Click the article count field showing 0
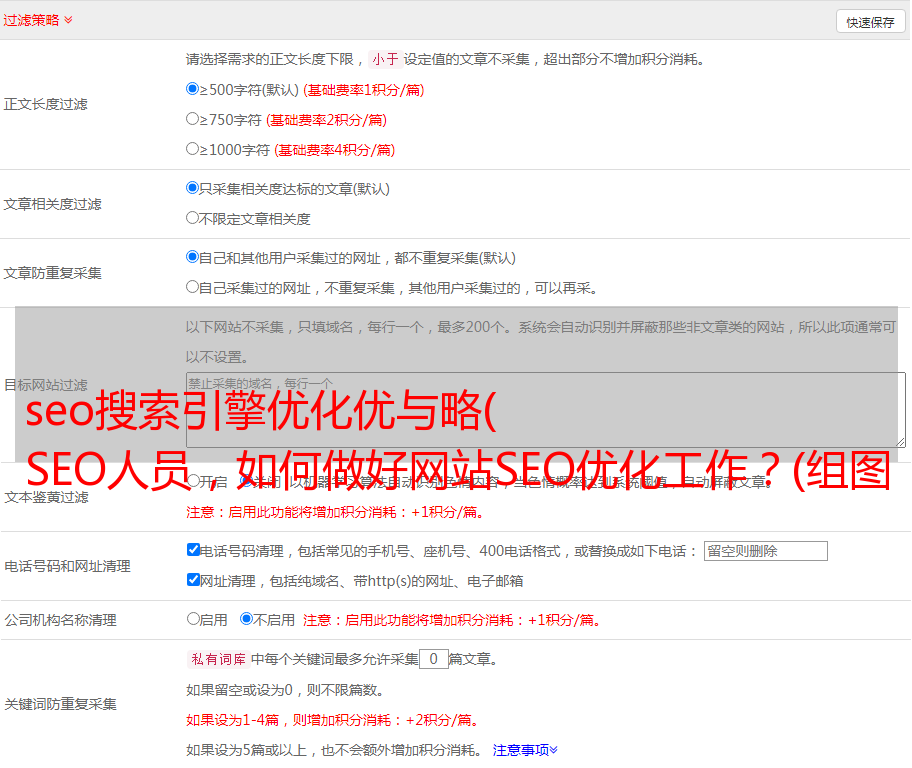This screenshot has width=912, height=768. pyautogui.click(x=433, y=659)
